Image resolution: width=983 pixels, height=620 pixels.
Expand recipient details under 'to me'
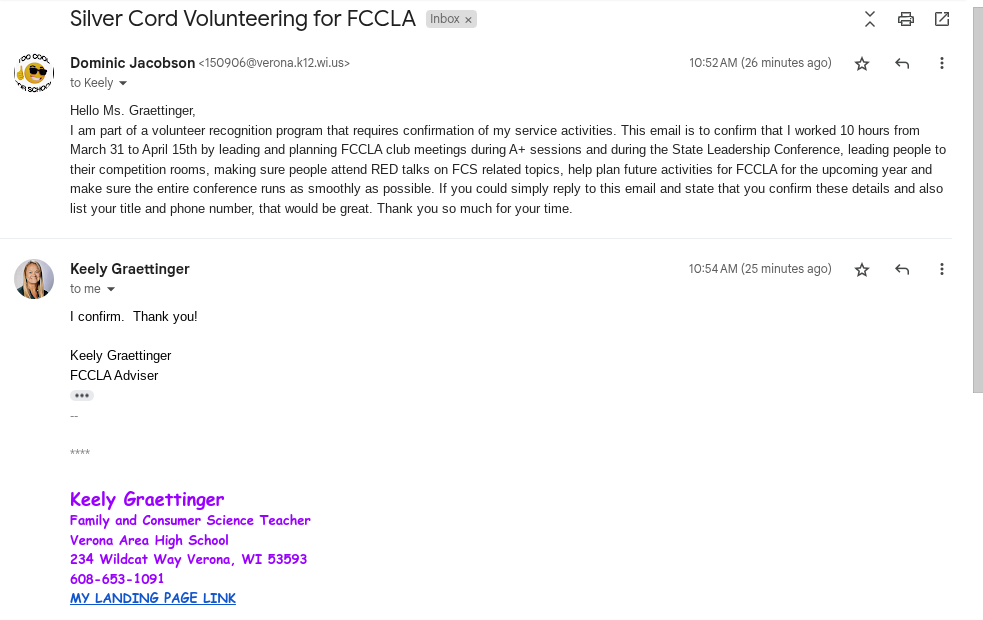click(111, 289)
